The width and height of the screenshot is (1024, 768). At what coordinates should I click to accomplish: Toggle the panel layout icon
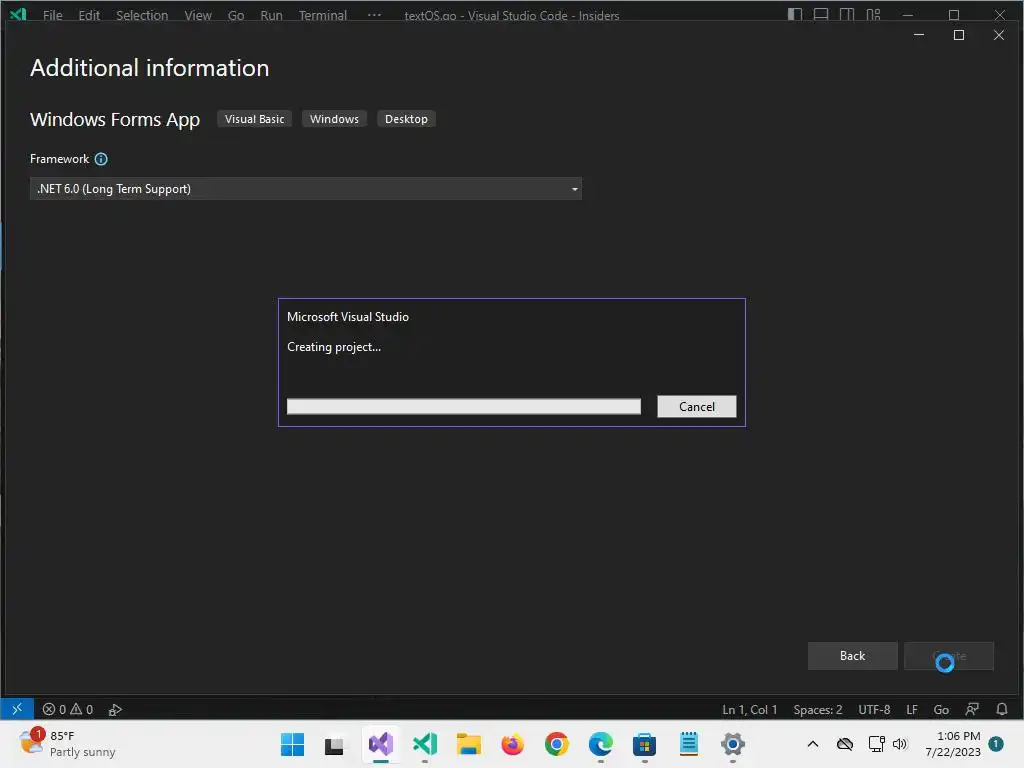point(821,14)
